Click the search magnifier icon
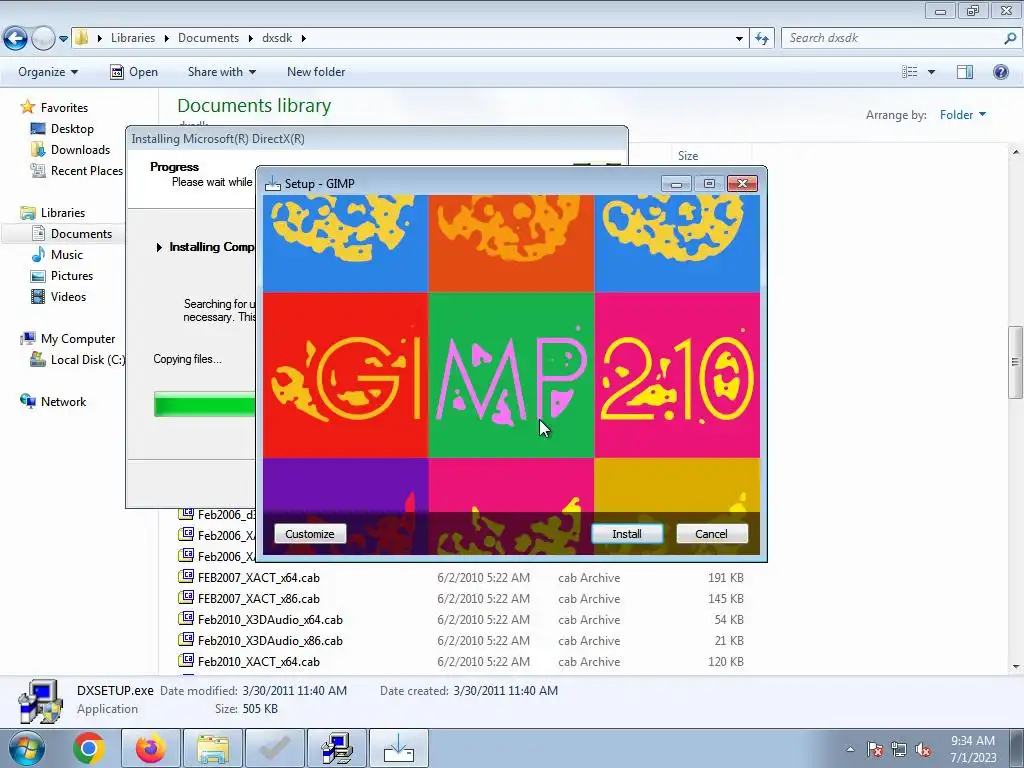Viewport: 1024px width, 768px height. coord(1010,38)
